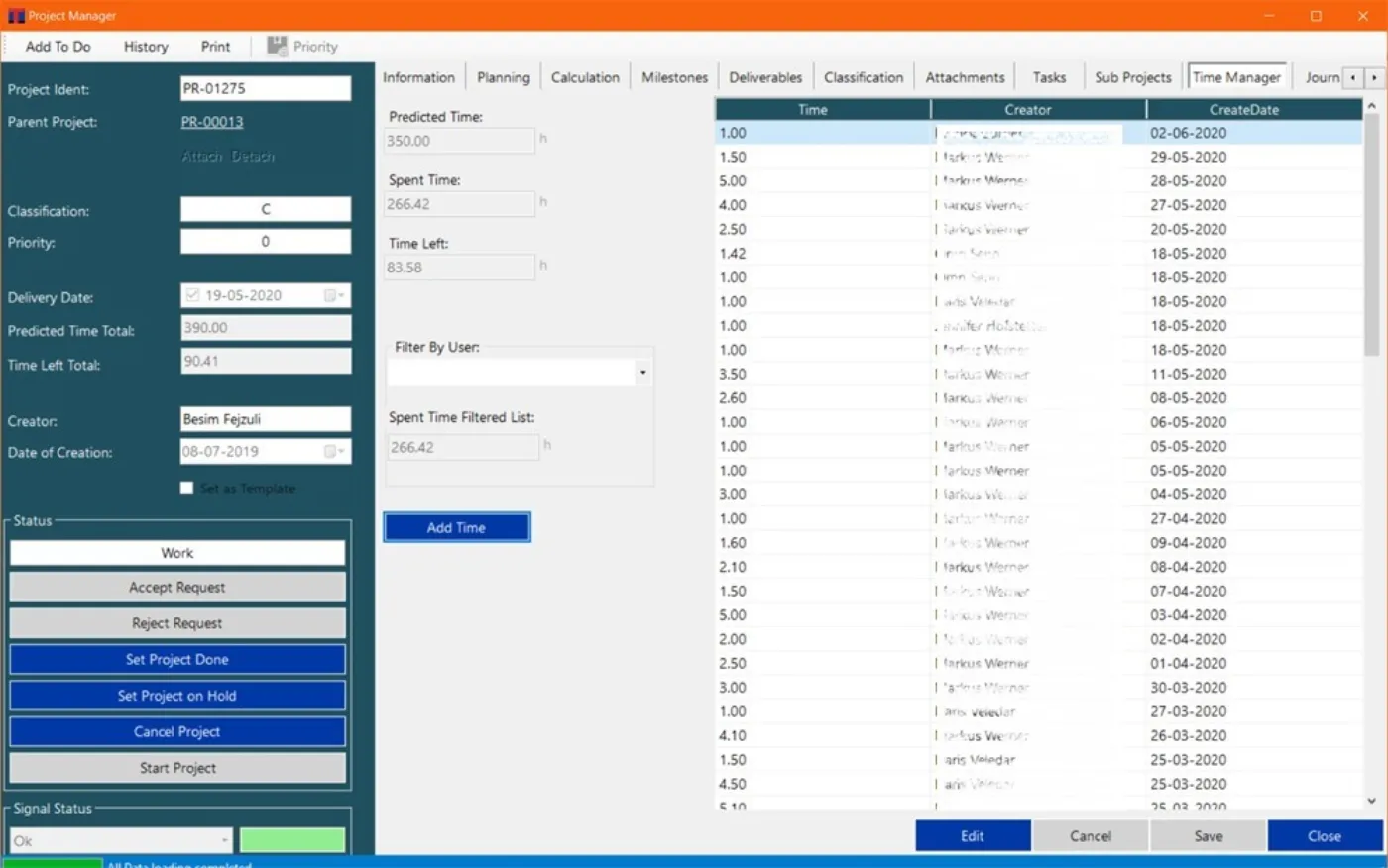The image size is (1388, 868).
Task: Click the Creator field Besim Fejzuli
Action: (266, 419)
